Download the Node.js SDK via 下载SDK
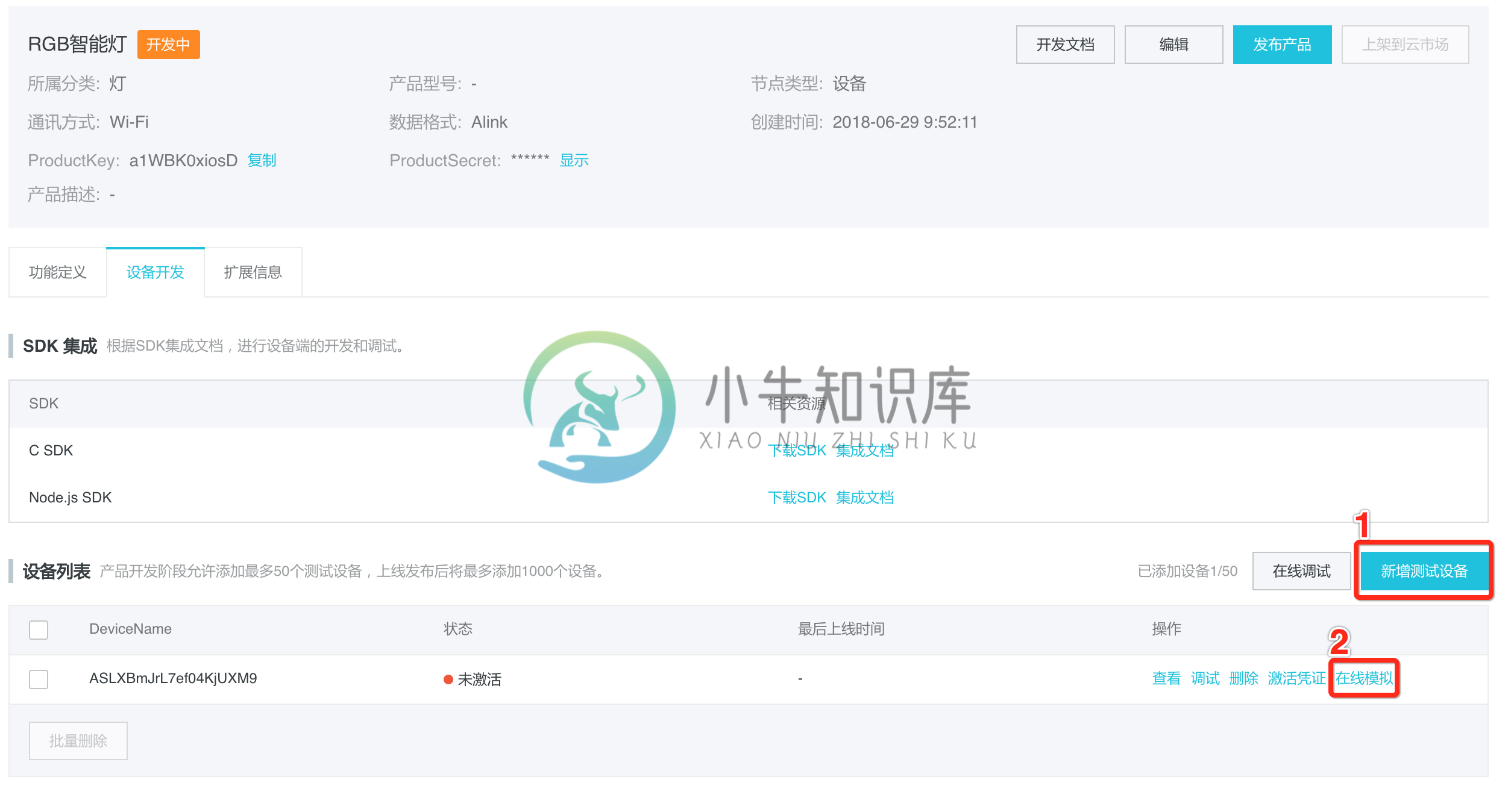This screenshot has width=1508, height=812. pyautogui.click(x=797, y=498)
